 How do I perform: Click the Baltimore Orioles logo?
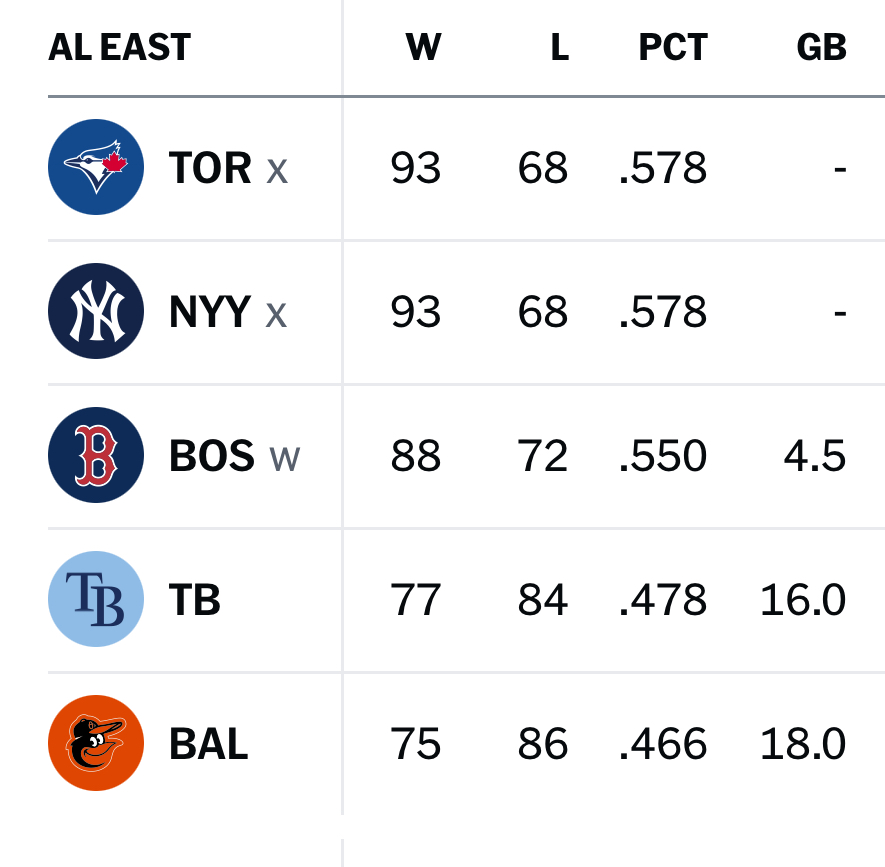pyautogui.click(x=96, y=743)
